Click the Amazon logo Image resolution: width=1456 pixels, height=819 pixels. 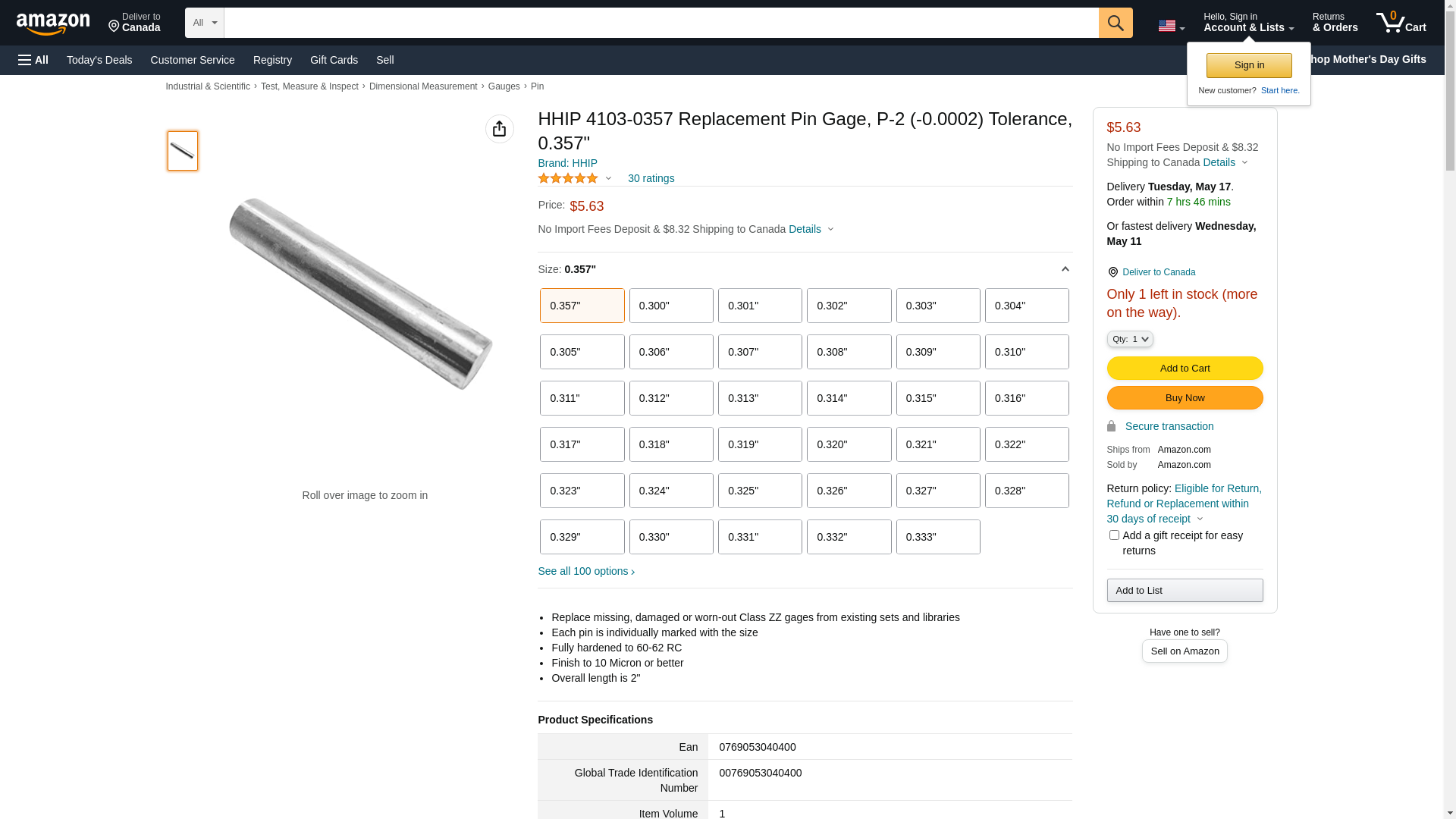click(53, 24)
